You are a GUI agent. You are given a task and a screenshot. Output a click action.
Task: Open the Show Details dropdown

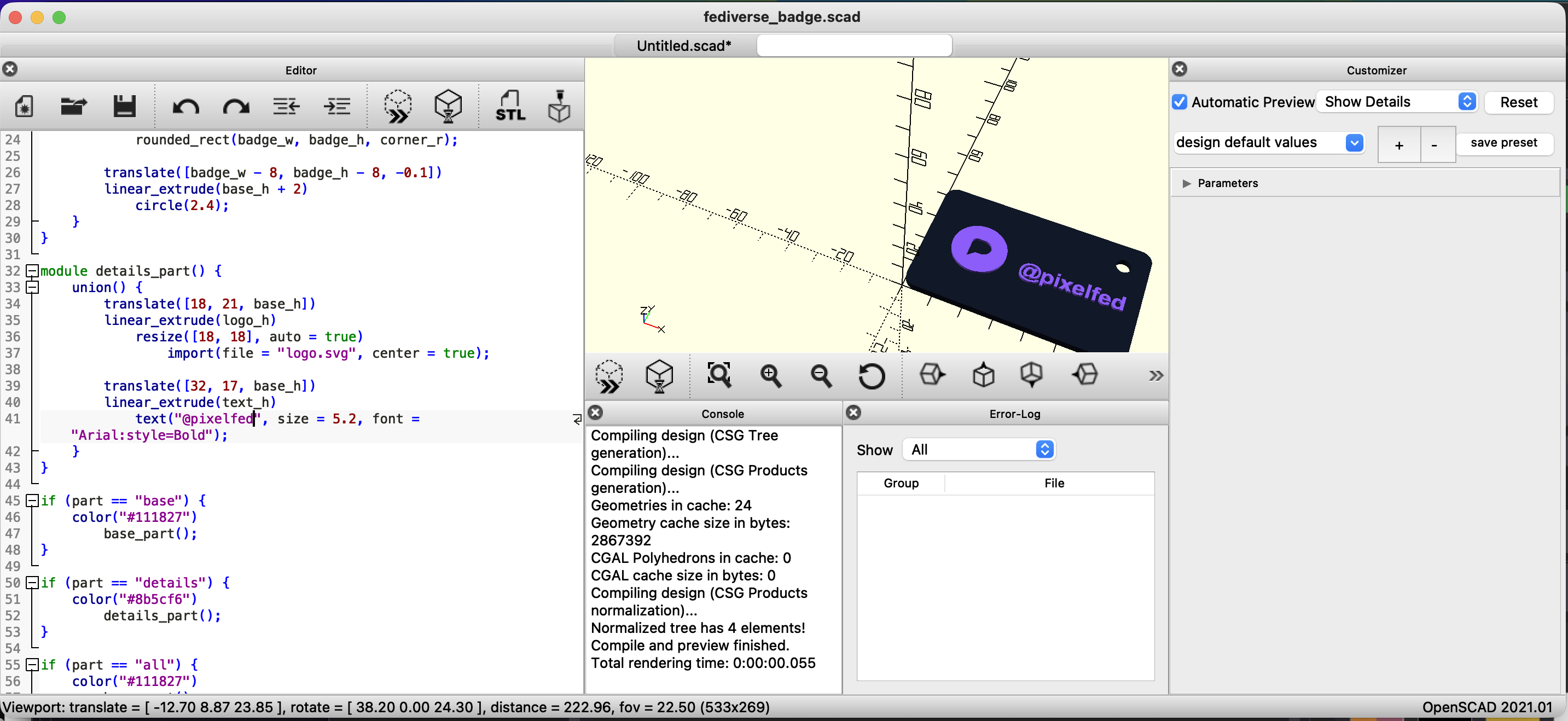1397,102
